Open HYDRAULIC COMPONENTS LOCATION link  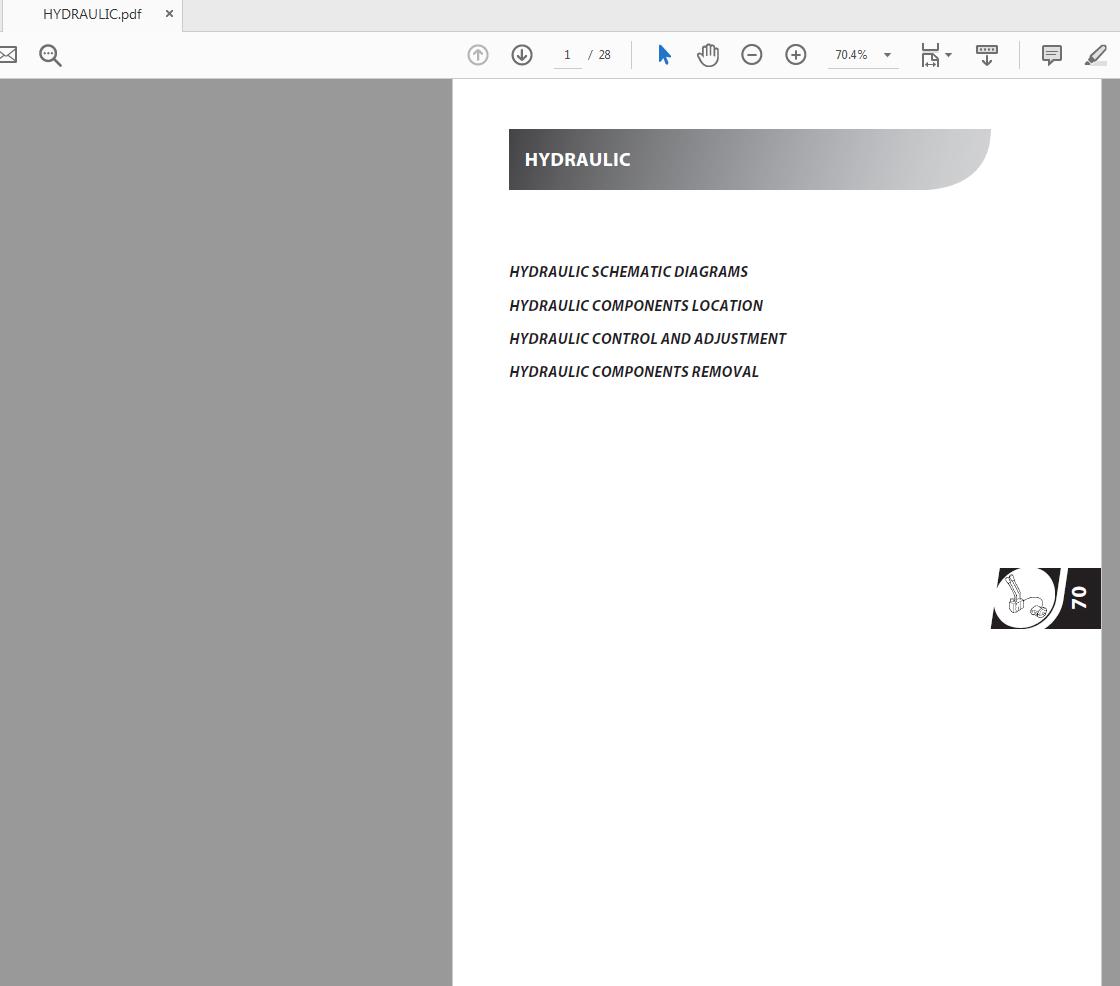tap(636, 306)
